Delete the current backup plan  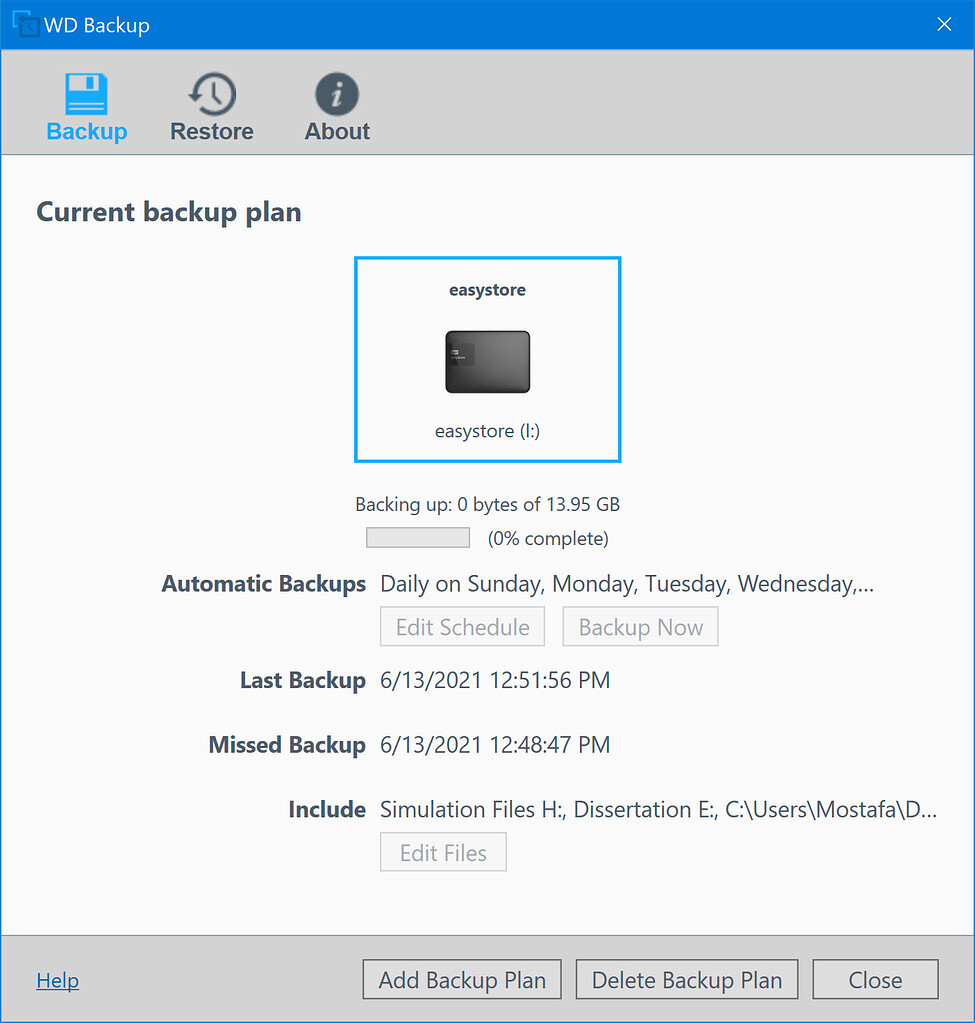point(686,979)
